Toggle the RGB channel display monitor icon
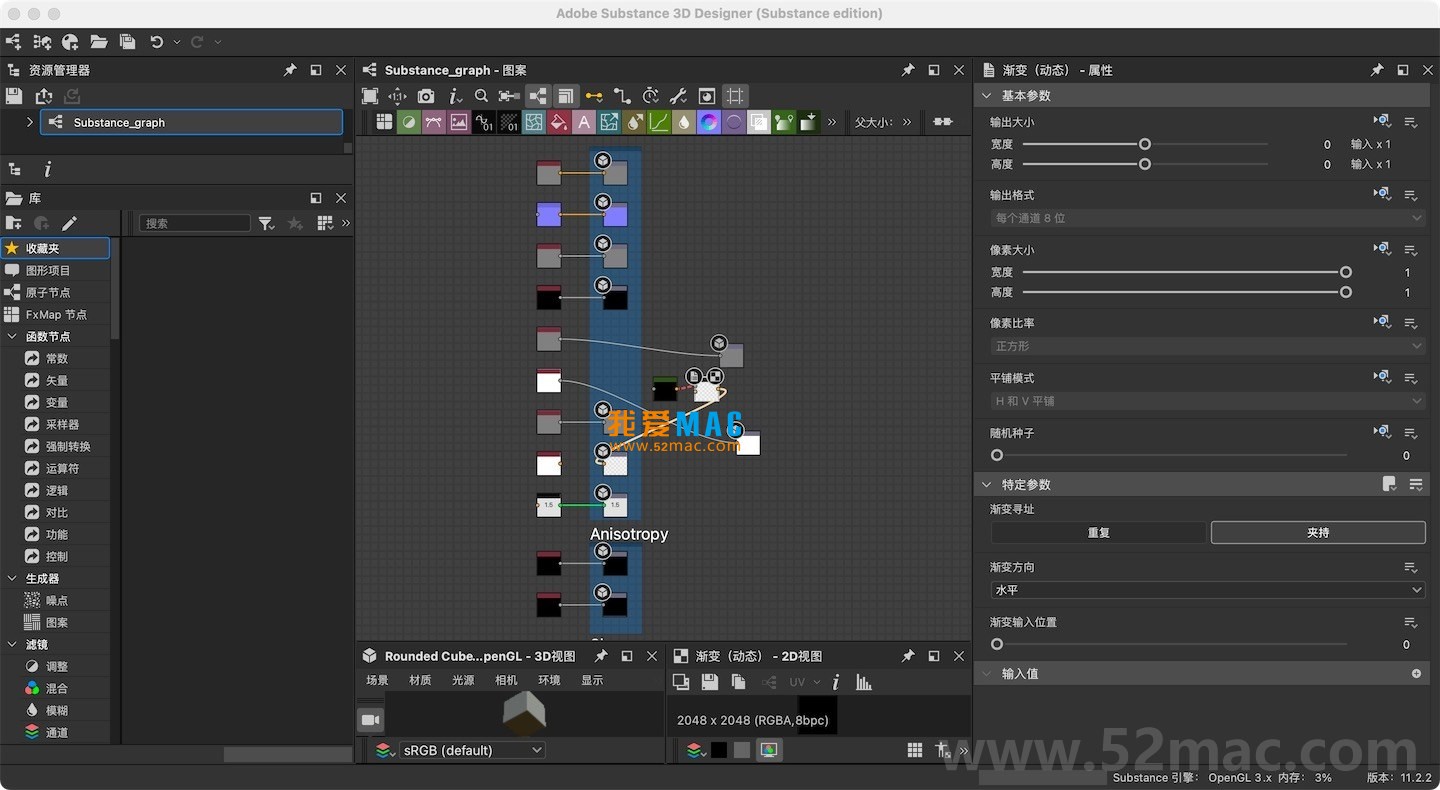The image size is (1440, 790). [x=768, y=750]
